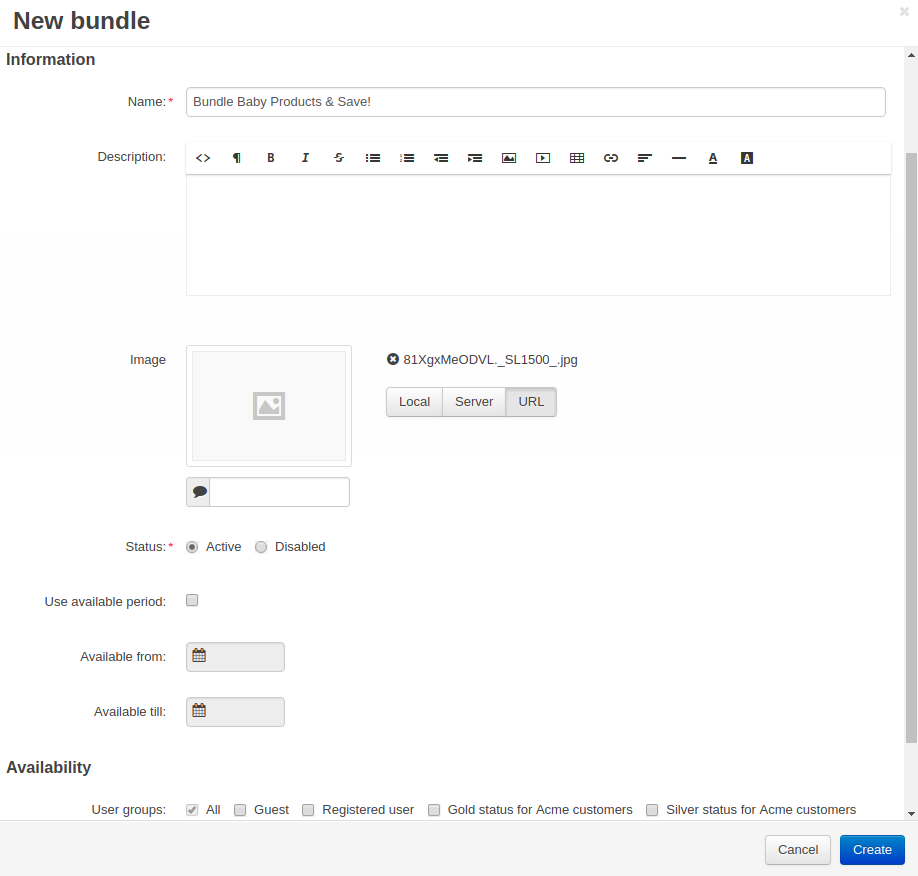Screen dimensions: 918x876
Task: Apply italic formatting in description editor
Action: (304, 158)
